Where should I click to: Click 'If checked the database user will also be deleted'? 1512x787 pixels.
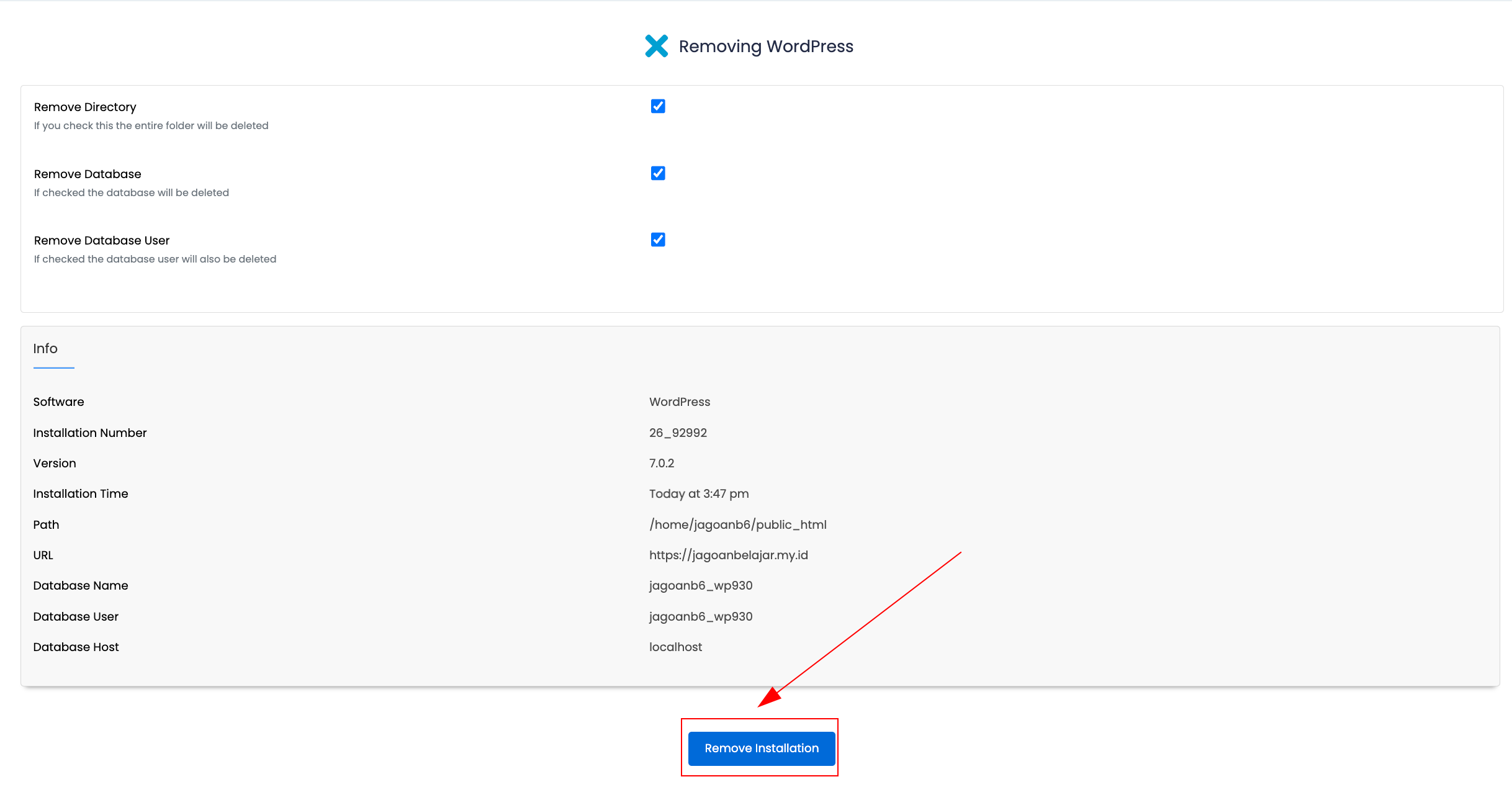pyautogui.click(x=155, y=259)
